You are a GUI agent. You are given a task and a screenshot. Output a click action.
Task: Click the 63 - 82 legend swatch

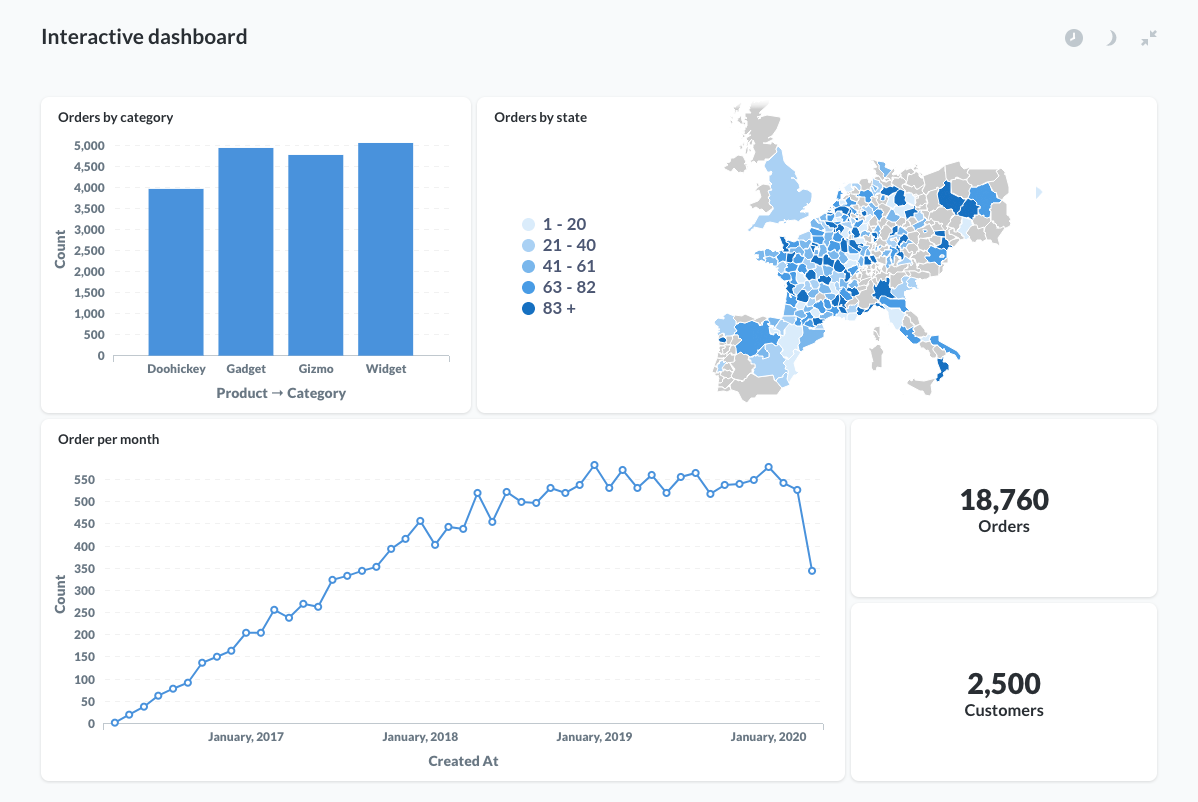[x=528, y=288]
